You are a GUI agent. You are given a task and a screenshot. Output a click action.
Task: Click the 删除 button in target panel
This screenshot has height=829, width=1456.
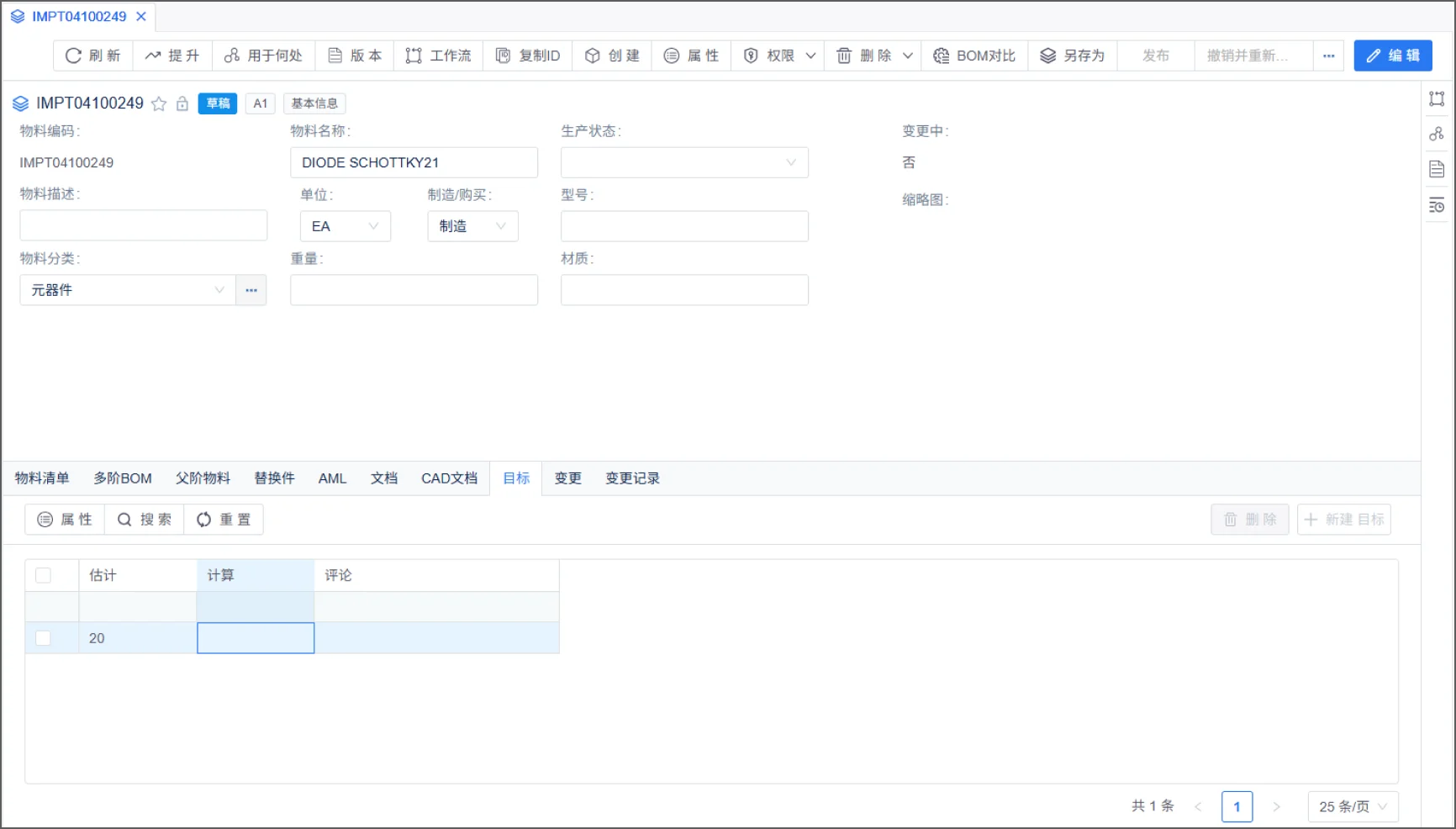click(1250, 520)
